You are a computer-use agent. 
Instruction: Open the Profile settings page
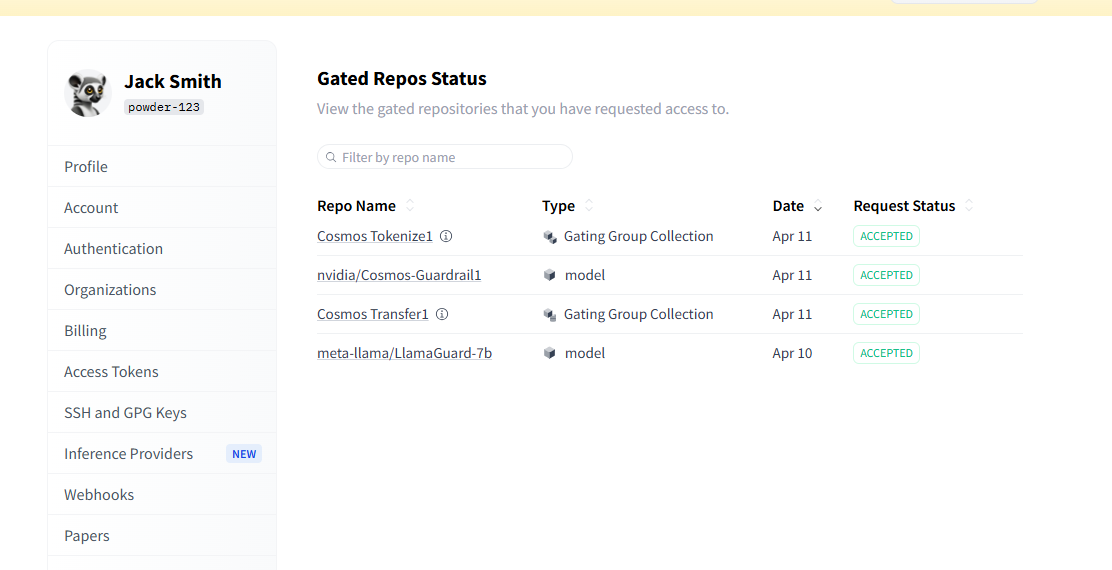pyautogui.click(x=162, y=167)
